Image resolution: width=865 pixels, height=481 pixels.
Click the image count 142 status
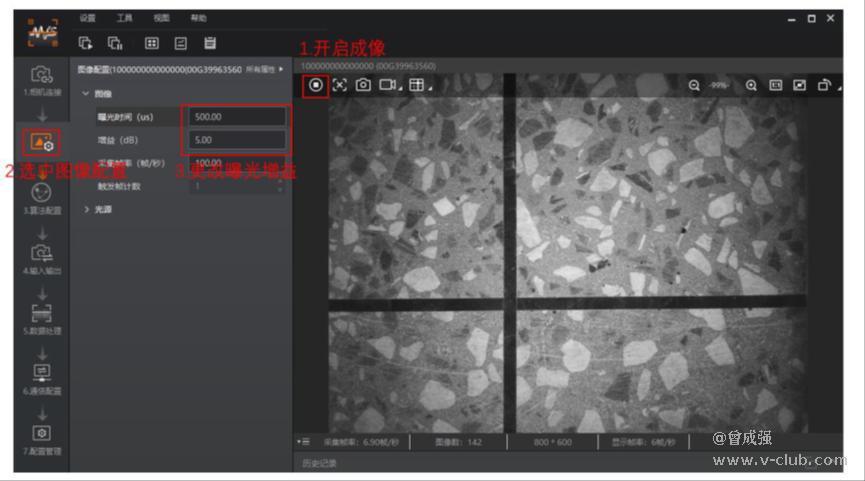[x=458, y=442]
